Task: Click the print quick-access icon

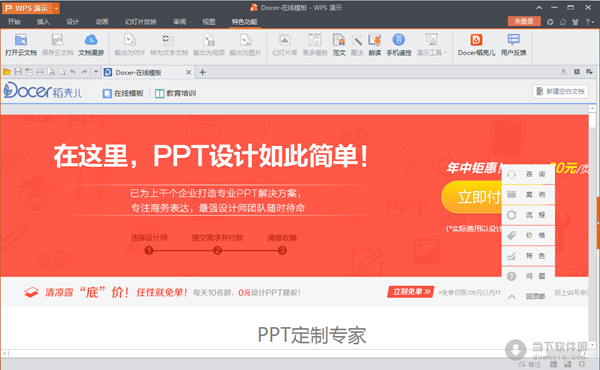Action: pyautogui.click(x=40, y=72)
